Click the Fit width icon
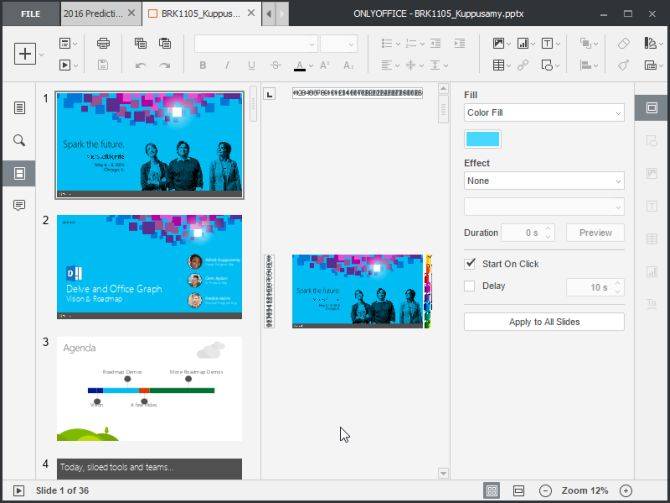The width and height of the screenshot is (670, 503). [x=518, y=491]
